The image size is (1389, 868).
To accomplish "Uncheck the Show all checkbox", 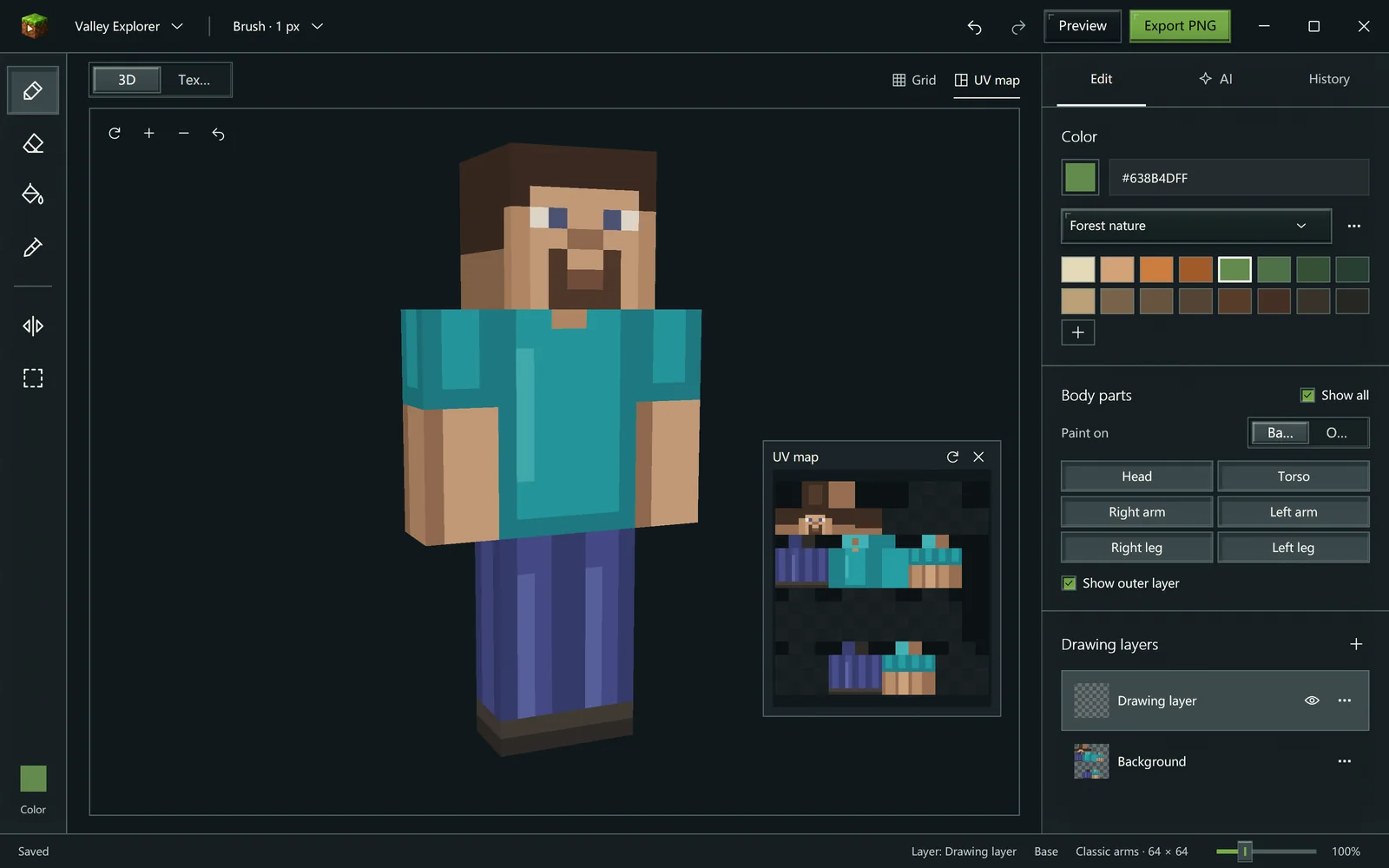I will [1307, 396].
